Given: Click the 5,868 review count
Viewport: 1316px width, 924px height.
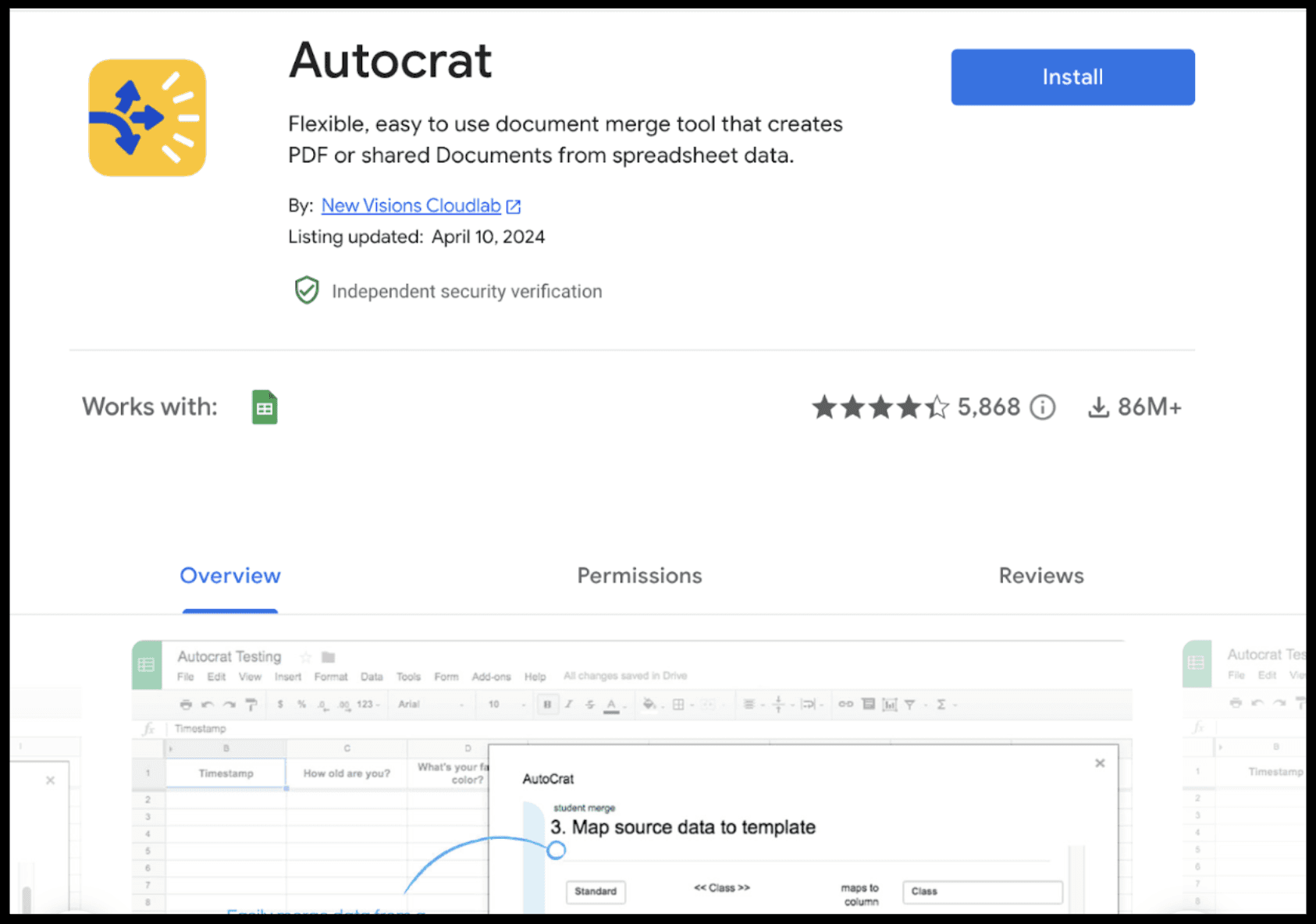Looking at the screenshot, I should coord(989,407).
